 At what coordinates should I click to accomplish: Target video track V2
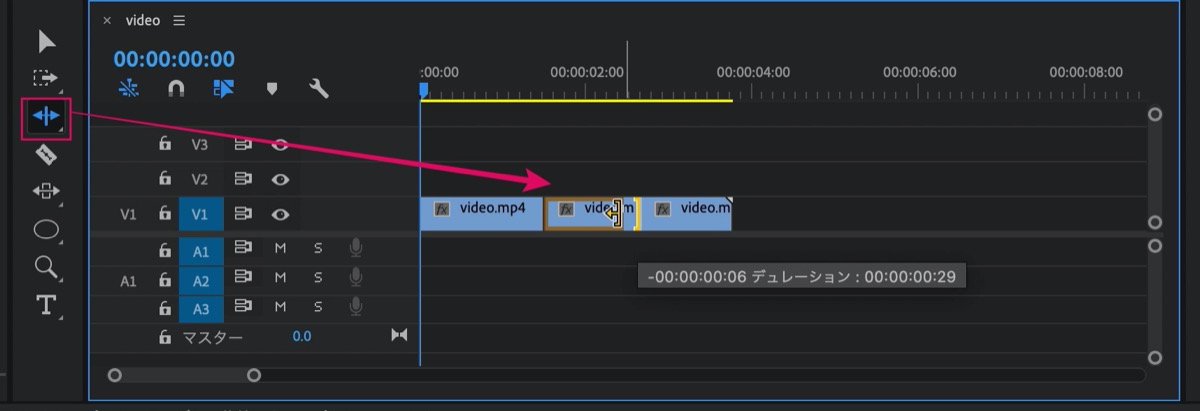[x=200, y=179]
